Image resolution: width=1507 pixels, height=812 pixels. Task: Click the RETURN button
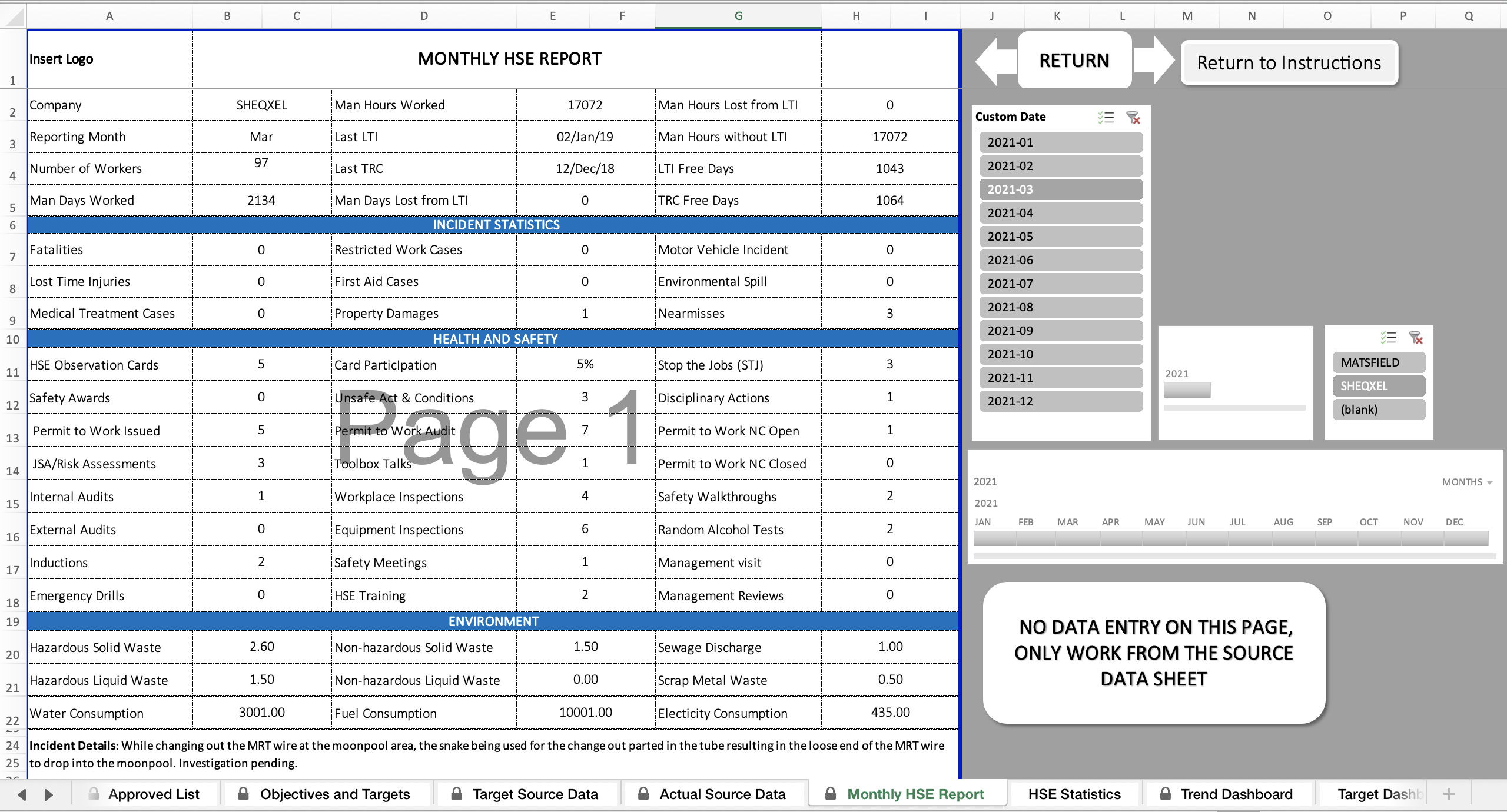[x=1074, y=61]
